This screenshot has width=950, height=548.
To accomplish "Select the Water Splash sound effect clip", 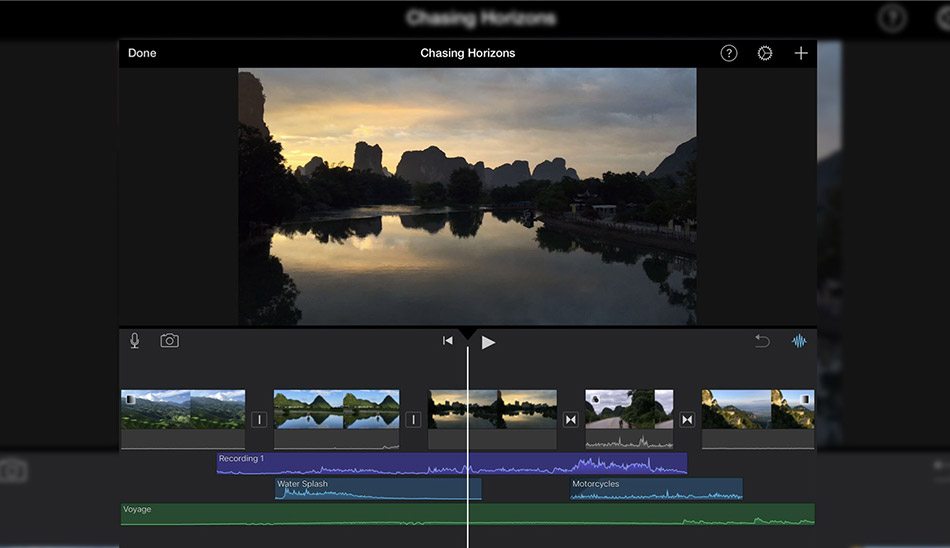I will (x=378, y=489).
